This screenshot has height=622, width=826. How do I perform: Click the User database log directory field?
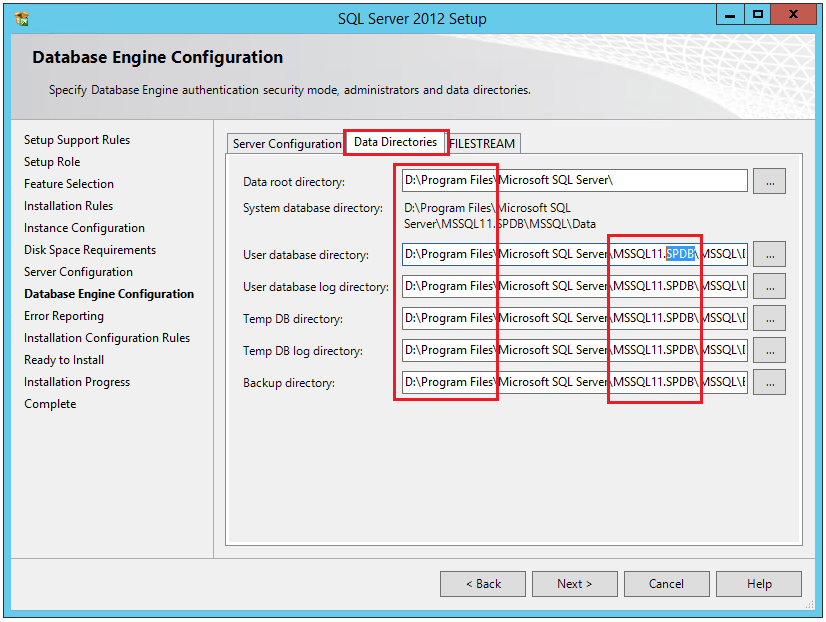pos(575,287)
